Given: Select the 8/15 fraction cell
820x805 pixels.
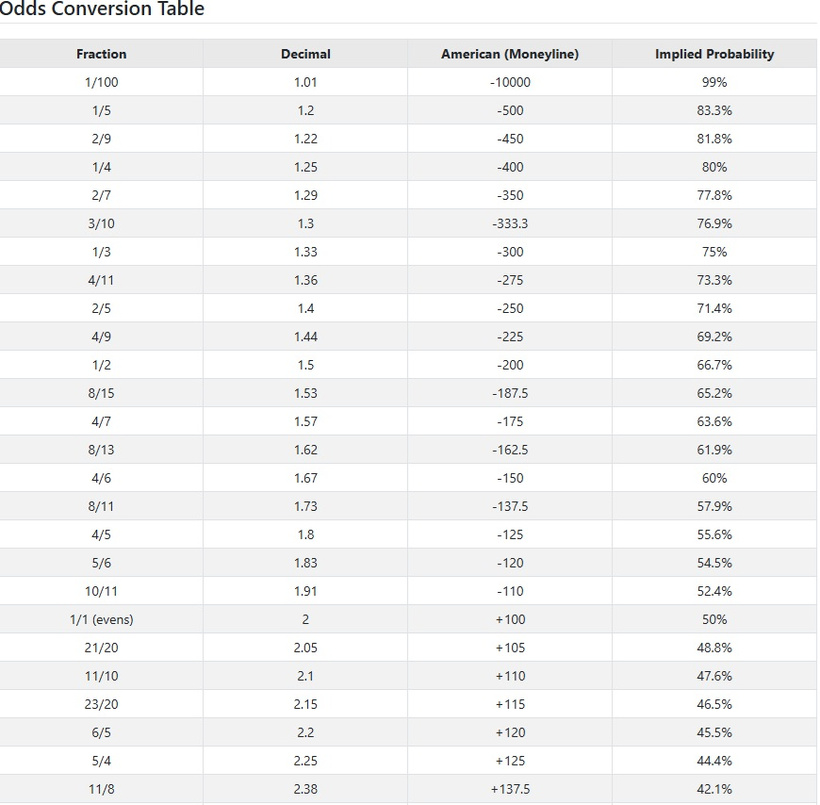Looking at the screenshot, I should click(x=101, y=393).
